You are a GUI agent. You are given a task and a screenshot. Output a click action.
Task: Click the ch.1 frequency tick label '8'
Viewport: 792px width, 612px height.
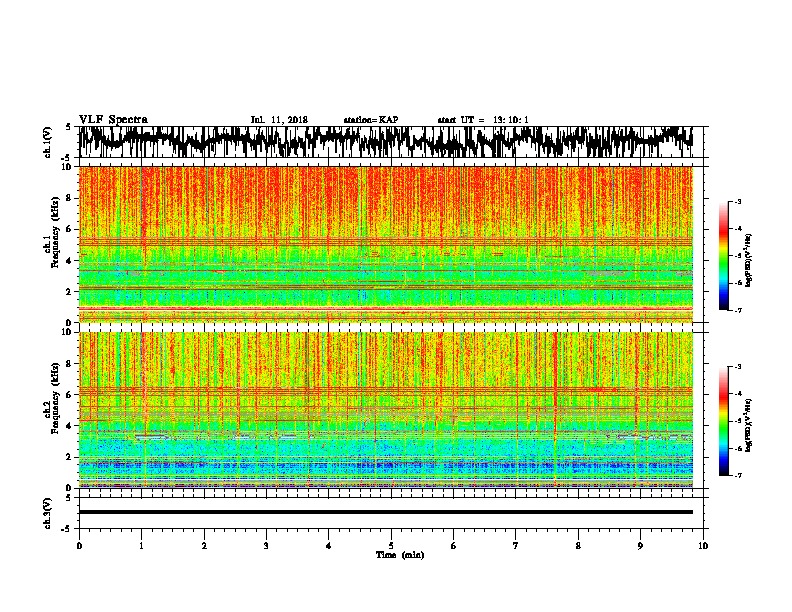click(x=70, y=198)
